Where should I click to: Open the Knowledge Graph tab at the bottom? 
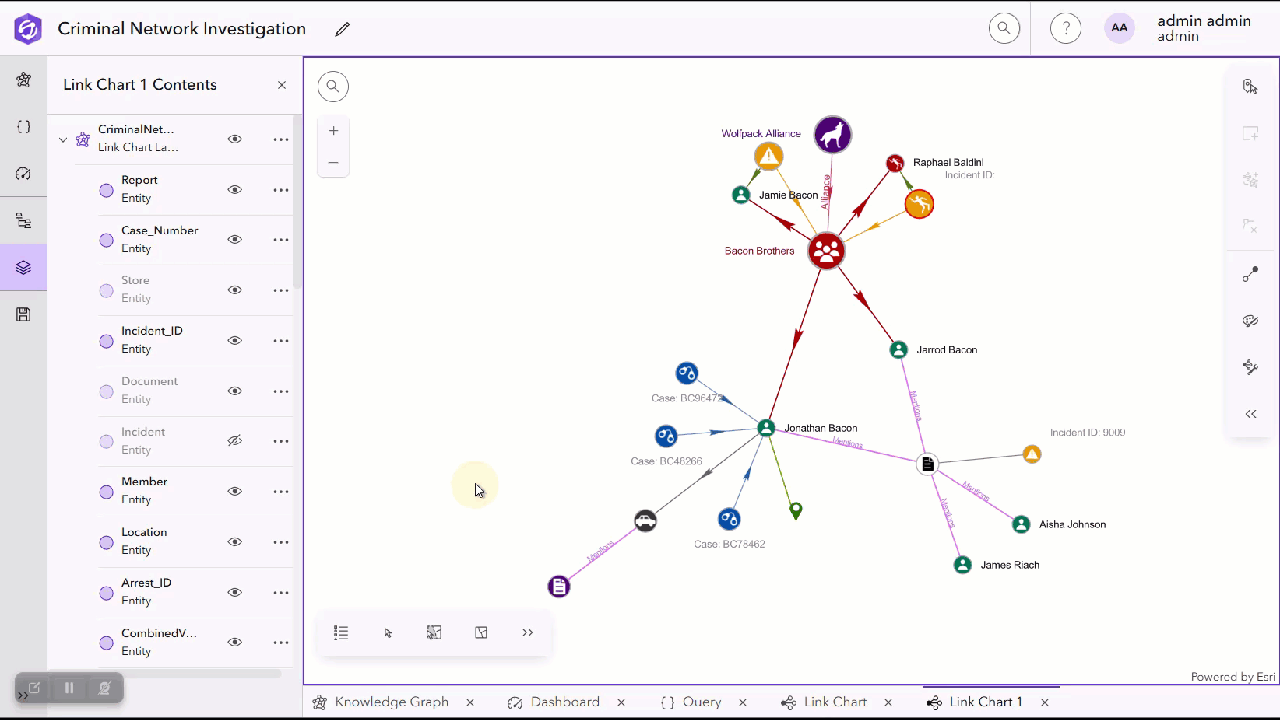(x=392, y=701)
